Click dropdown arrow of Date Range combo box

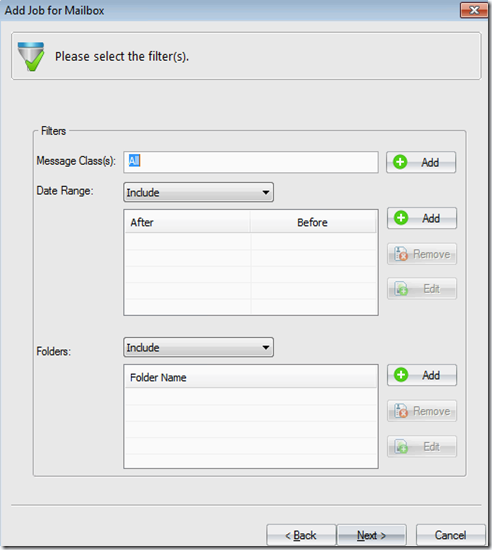point(266,192)
